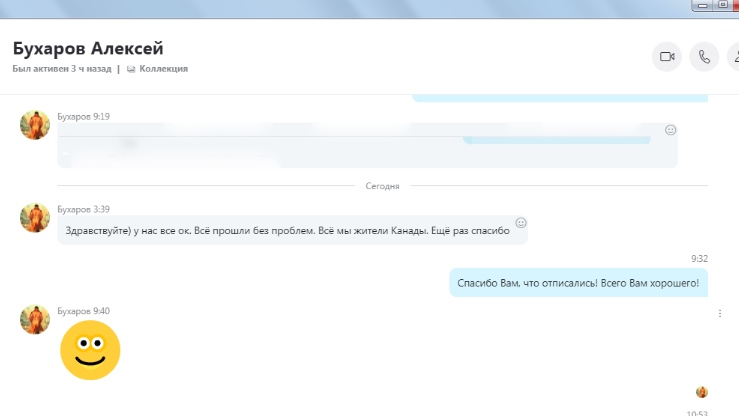React to the blurred 9:19 message
The image size is (739, 416).
[x=671, y=130]
